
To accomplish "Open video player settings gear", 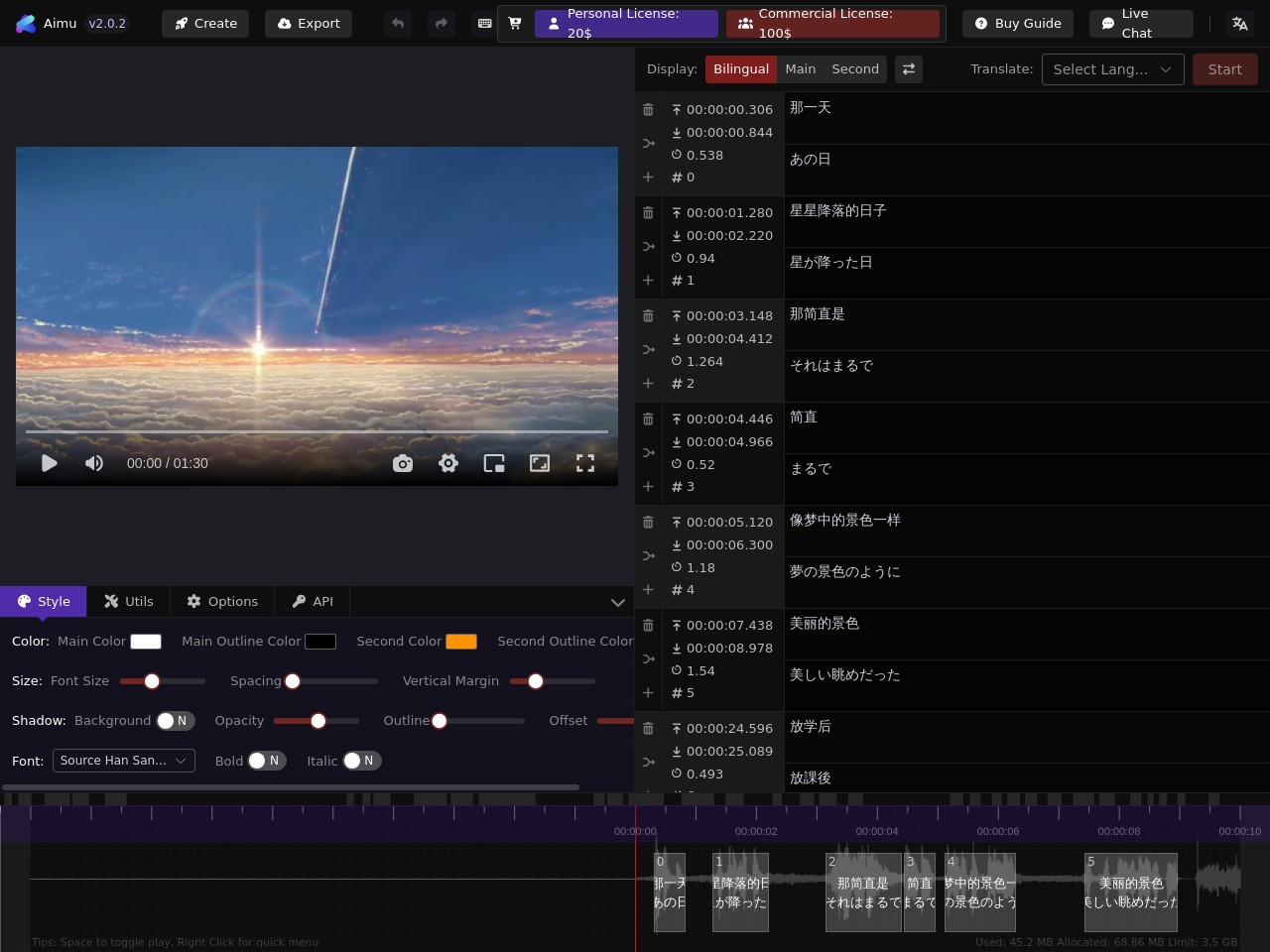I will point(448,463).
